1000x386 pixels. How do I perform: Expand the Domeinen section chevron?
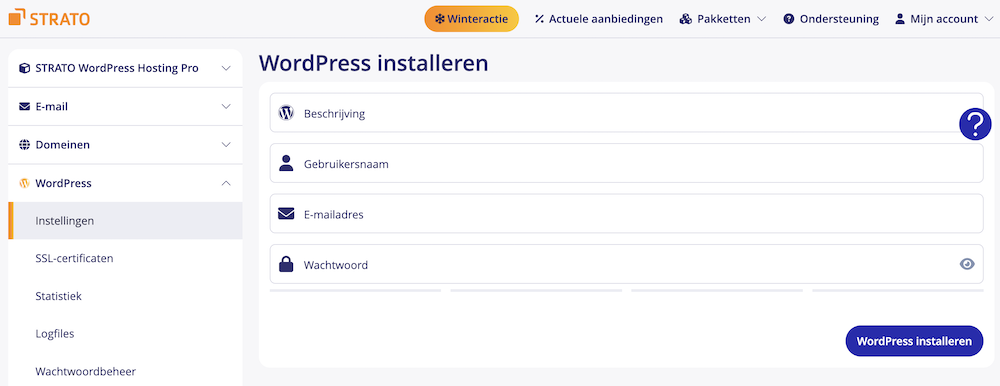pyautogui.click(x=226, y=145)
